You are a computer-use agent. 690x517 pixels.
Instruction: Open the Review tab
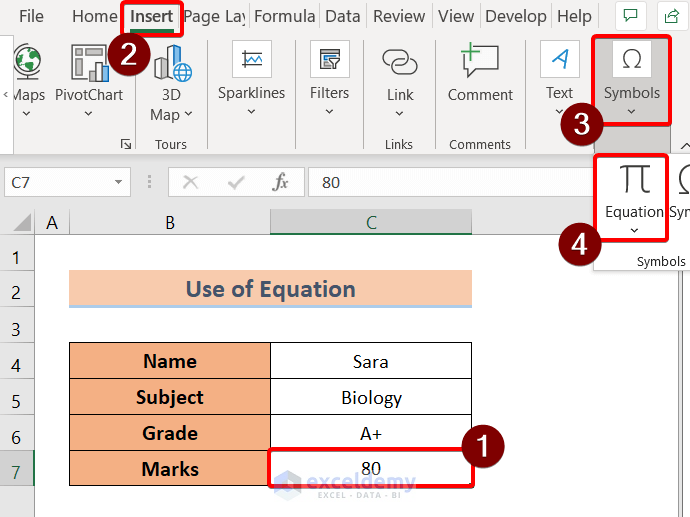point(398,16)
